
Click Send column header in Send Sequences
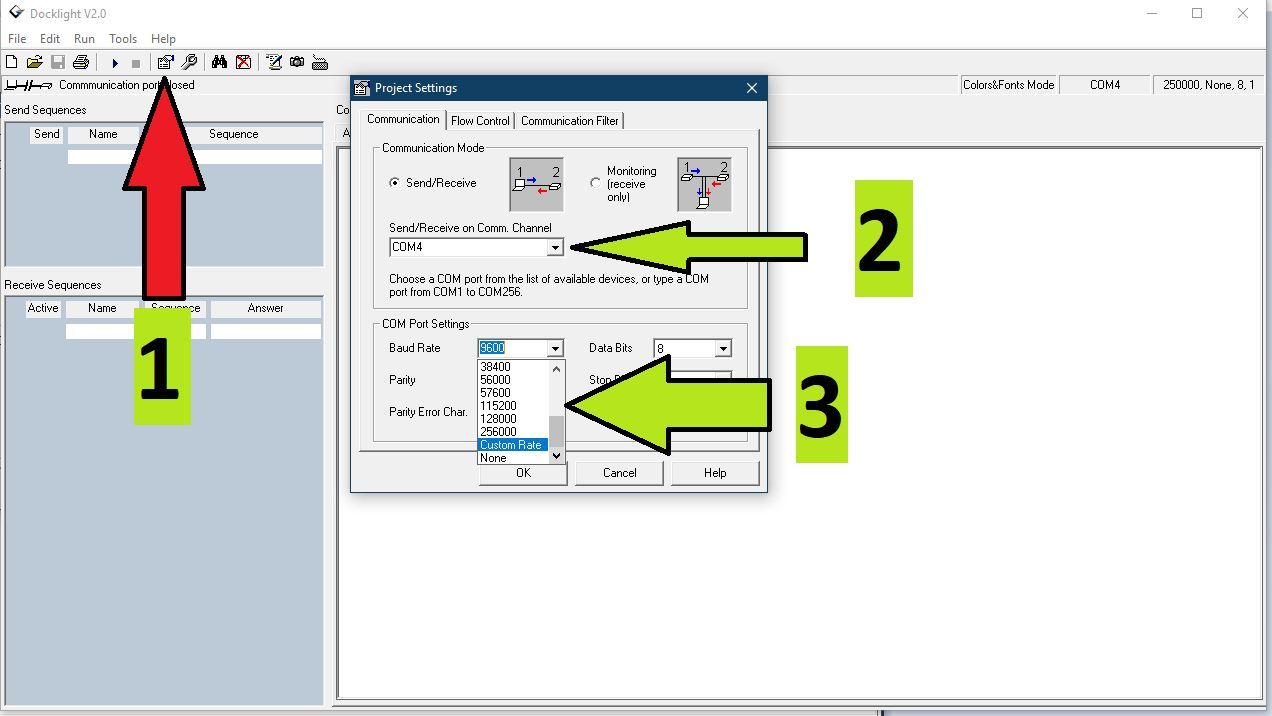click(47, 134)
